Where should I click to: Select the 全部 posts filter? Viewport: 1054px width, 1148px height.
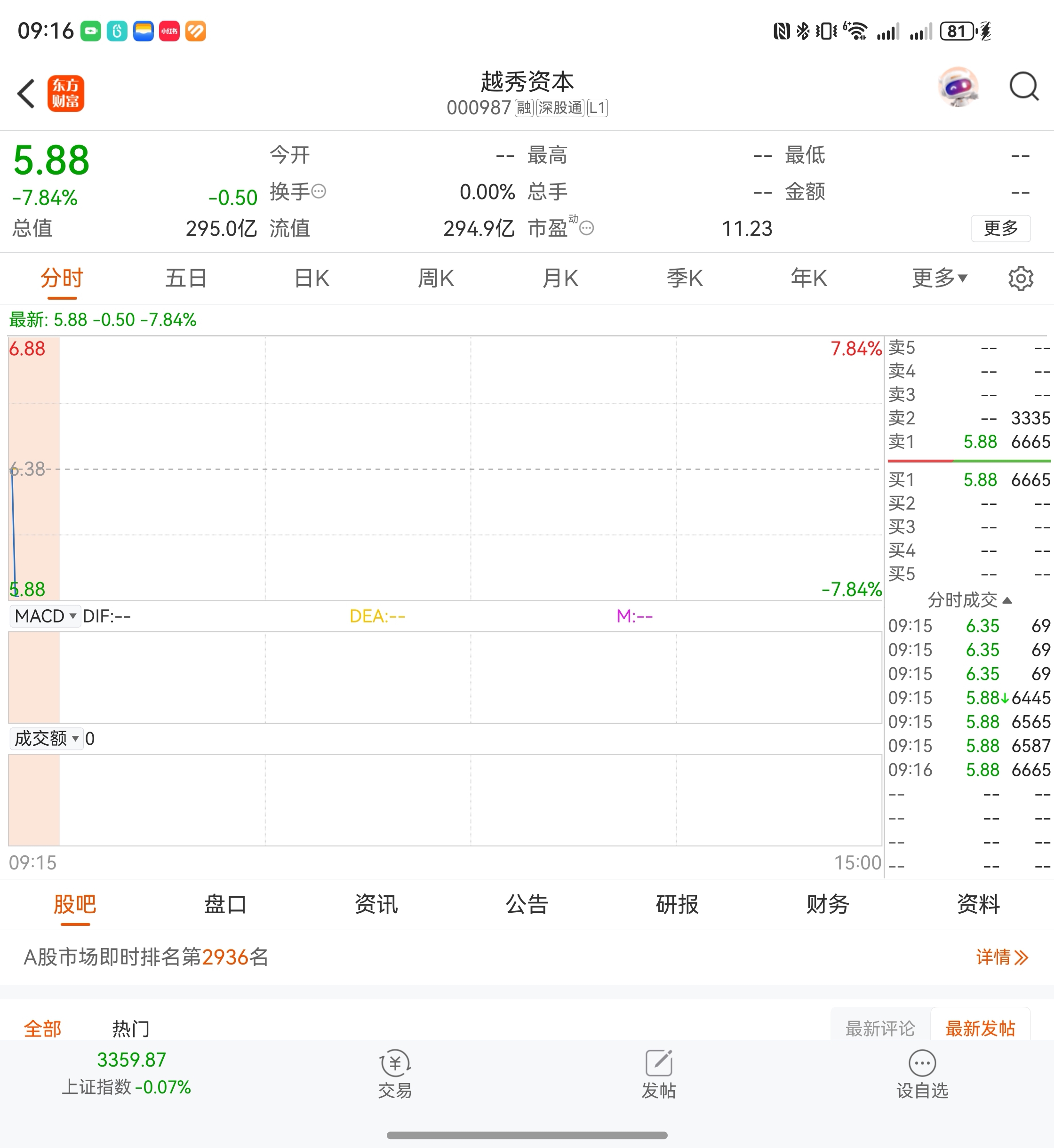(42, 1028)
